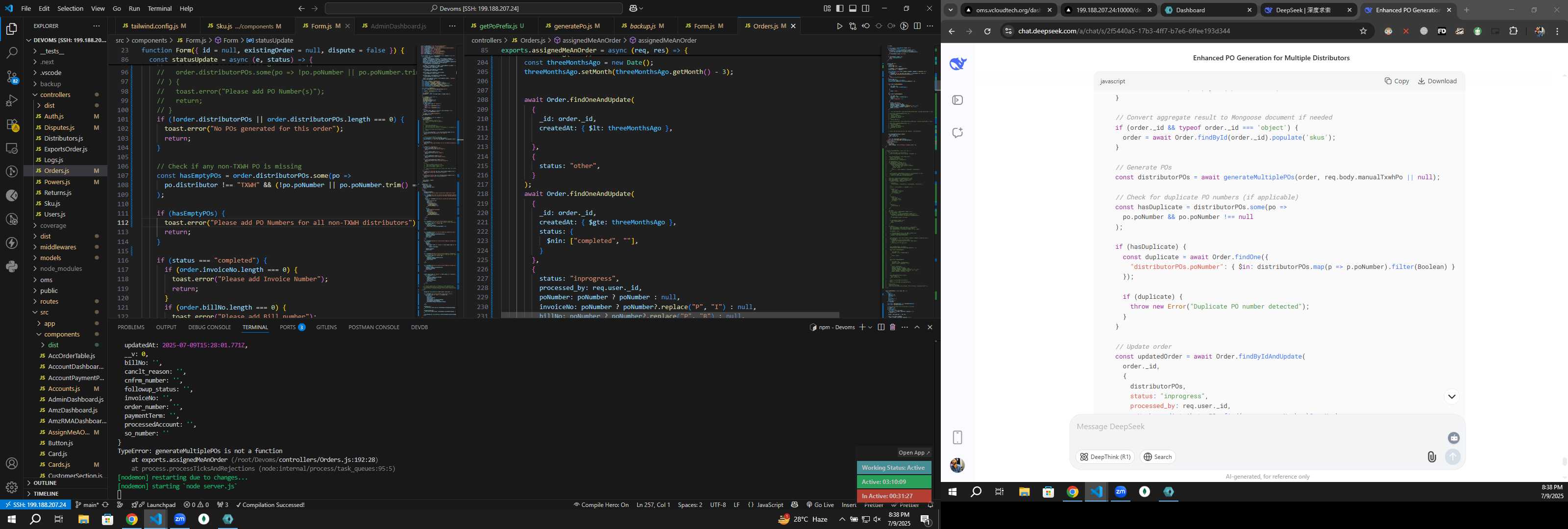Switch to the Dashboard Chrome tab
Viewport: 1568px width, 529px height.
pyautogui.click(x=1208, y=10)
